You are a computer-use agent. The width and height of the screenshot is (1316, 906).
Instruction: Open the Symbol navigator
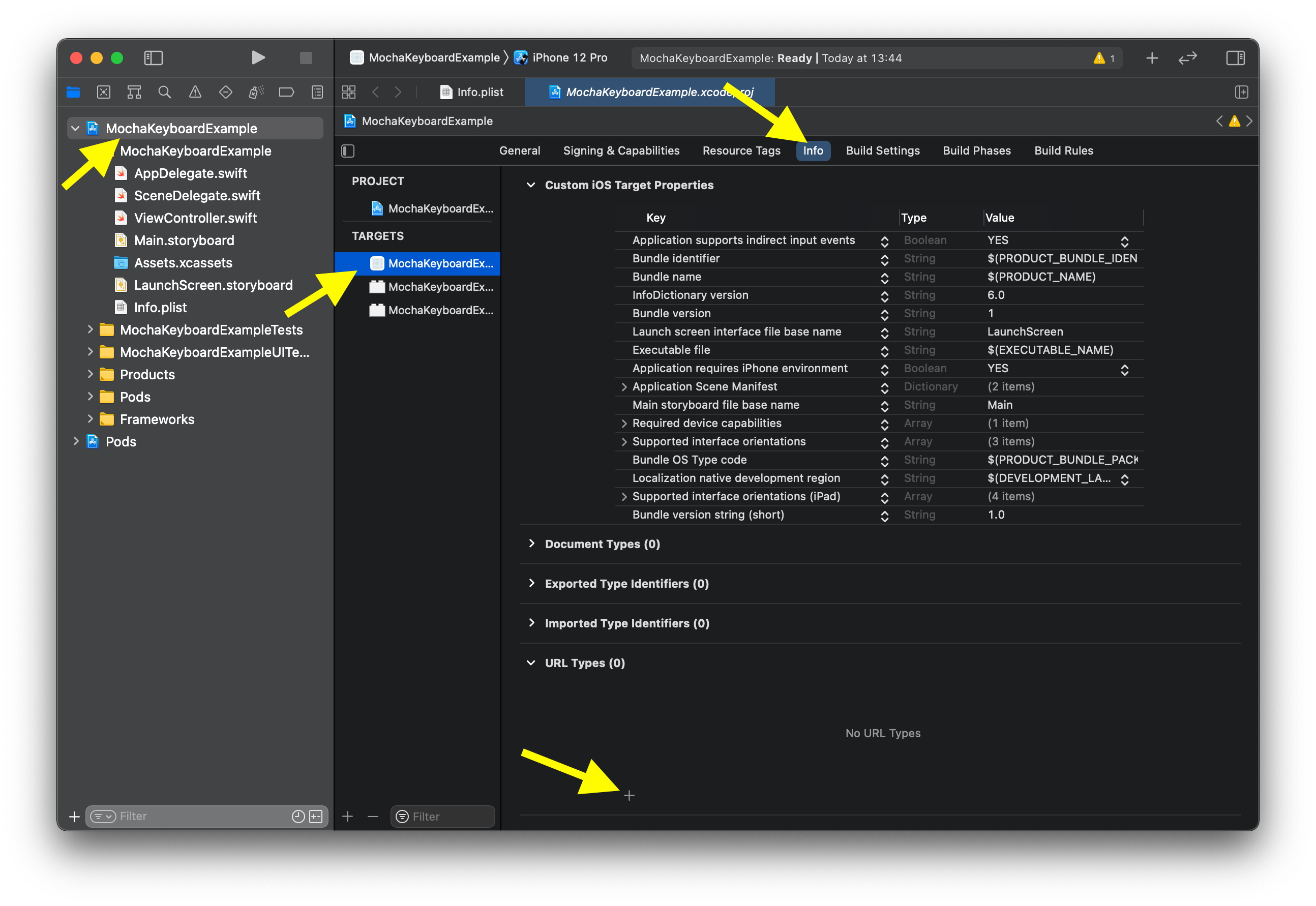tap(134, 92)
